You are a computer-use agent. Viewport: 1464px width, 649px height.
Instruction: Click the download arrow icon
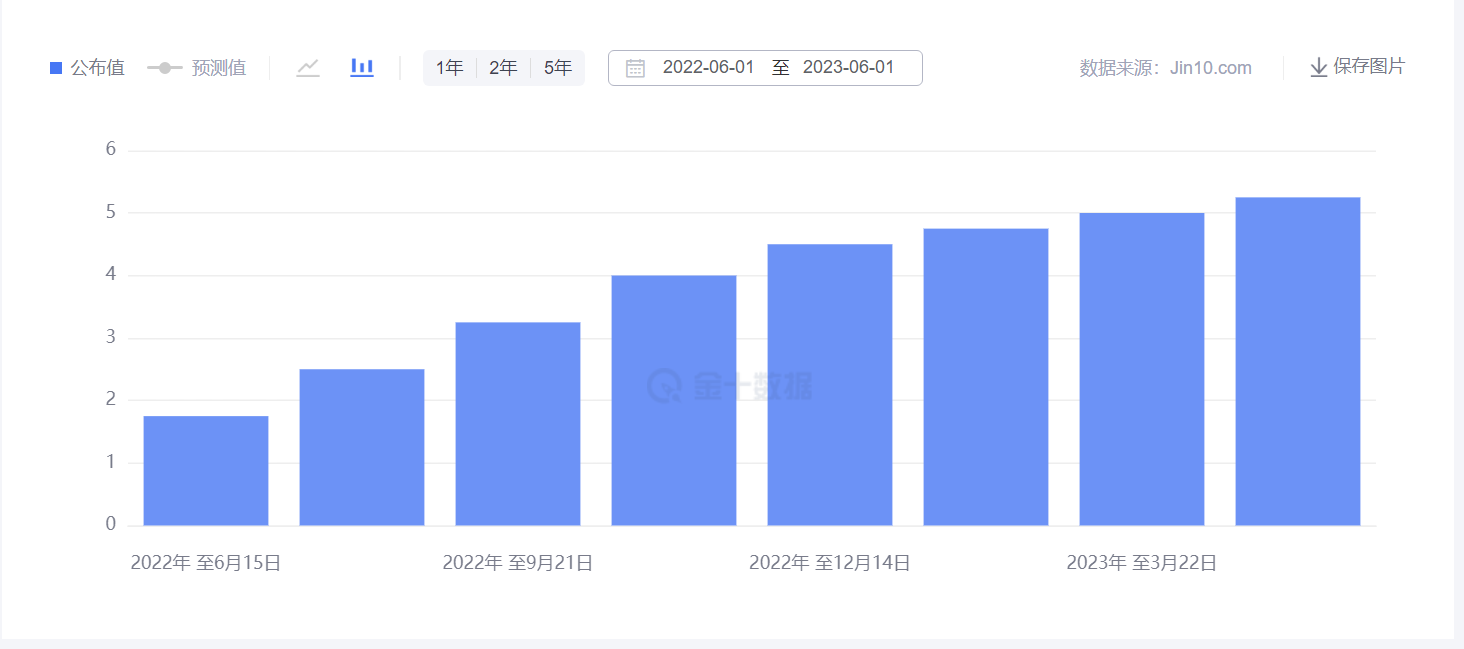pyautogui.click(x=1318, y=67)
